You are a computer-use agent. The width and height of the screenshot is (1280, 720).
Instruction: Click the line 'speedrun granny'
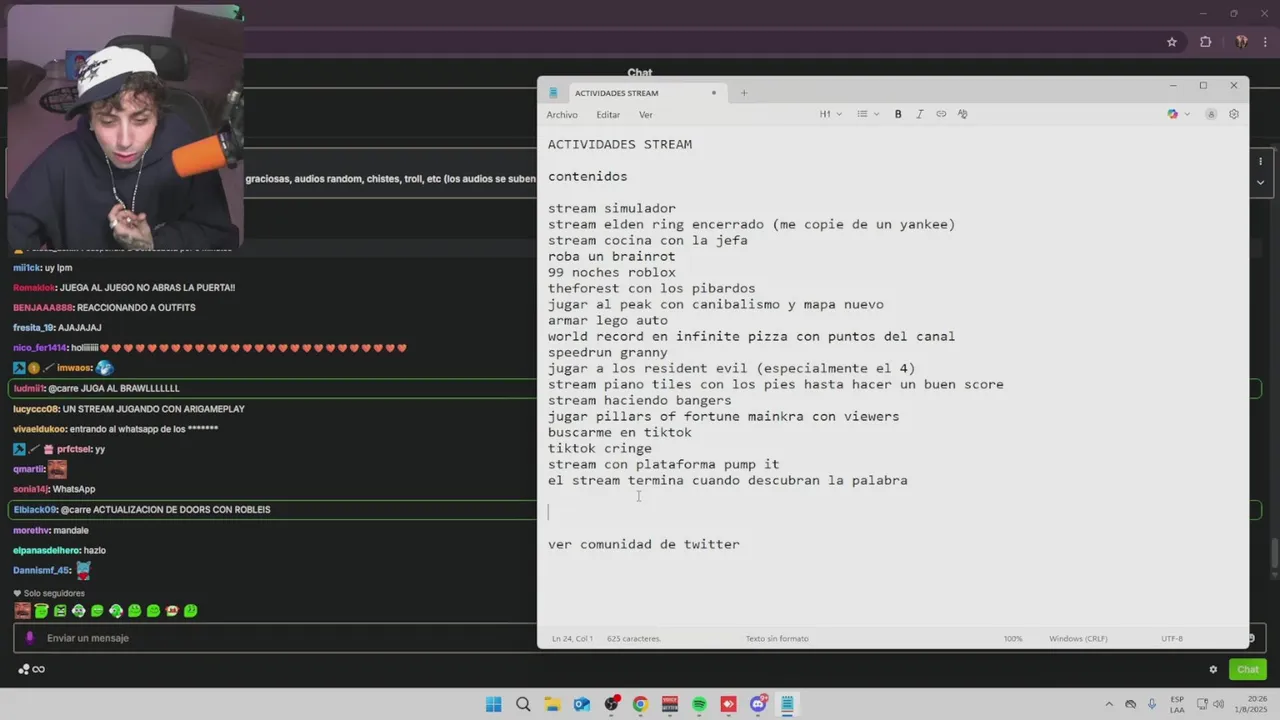(608, 352)
